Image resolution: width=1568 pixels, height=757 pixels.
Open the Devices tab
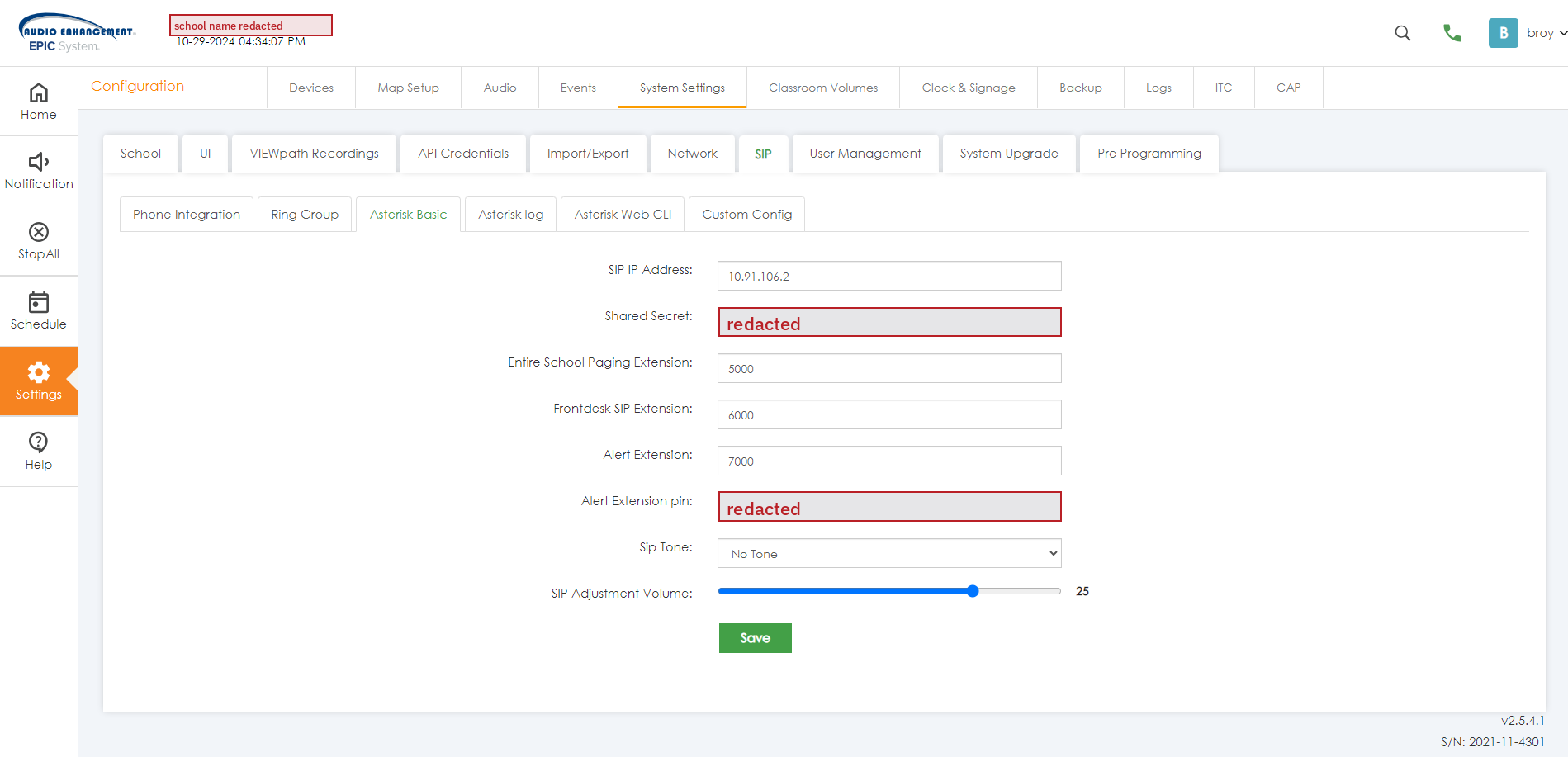coord(311,88)
